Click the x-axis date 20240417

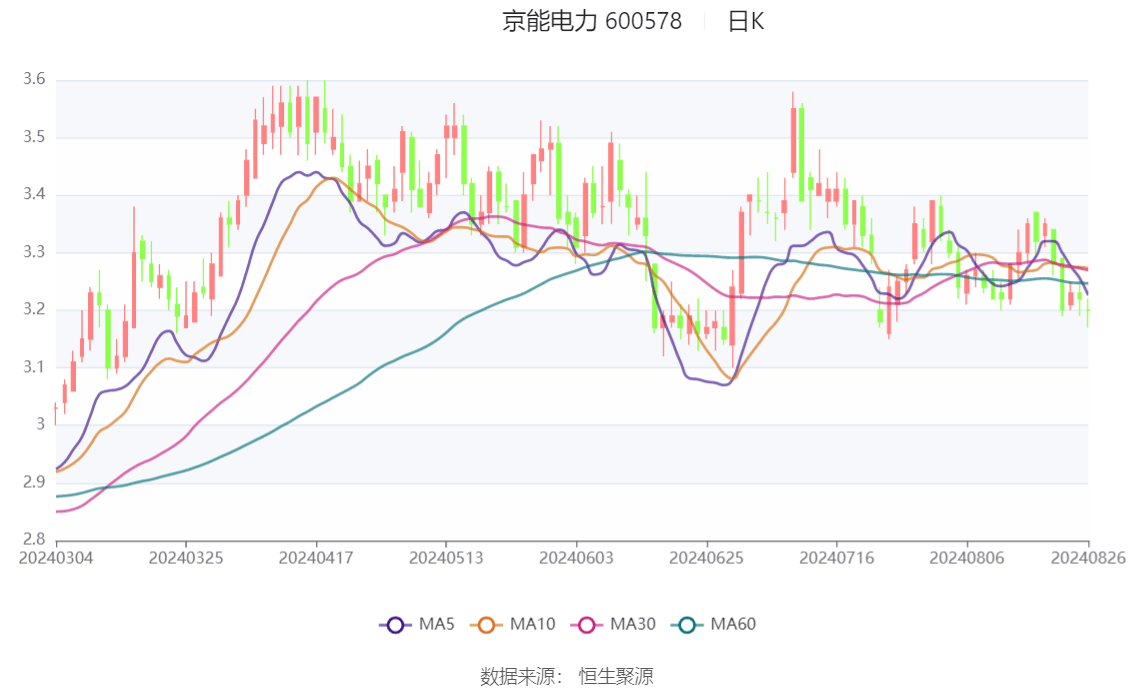[316, 558]
